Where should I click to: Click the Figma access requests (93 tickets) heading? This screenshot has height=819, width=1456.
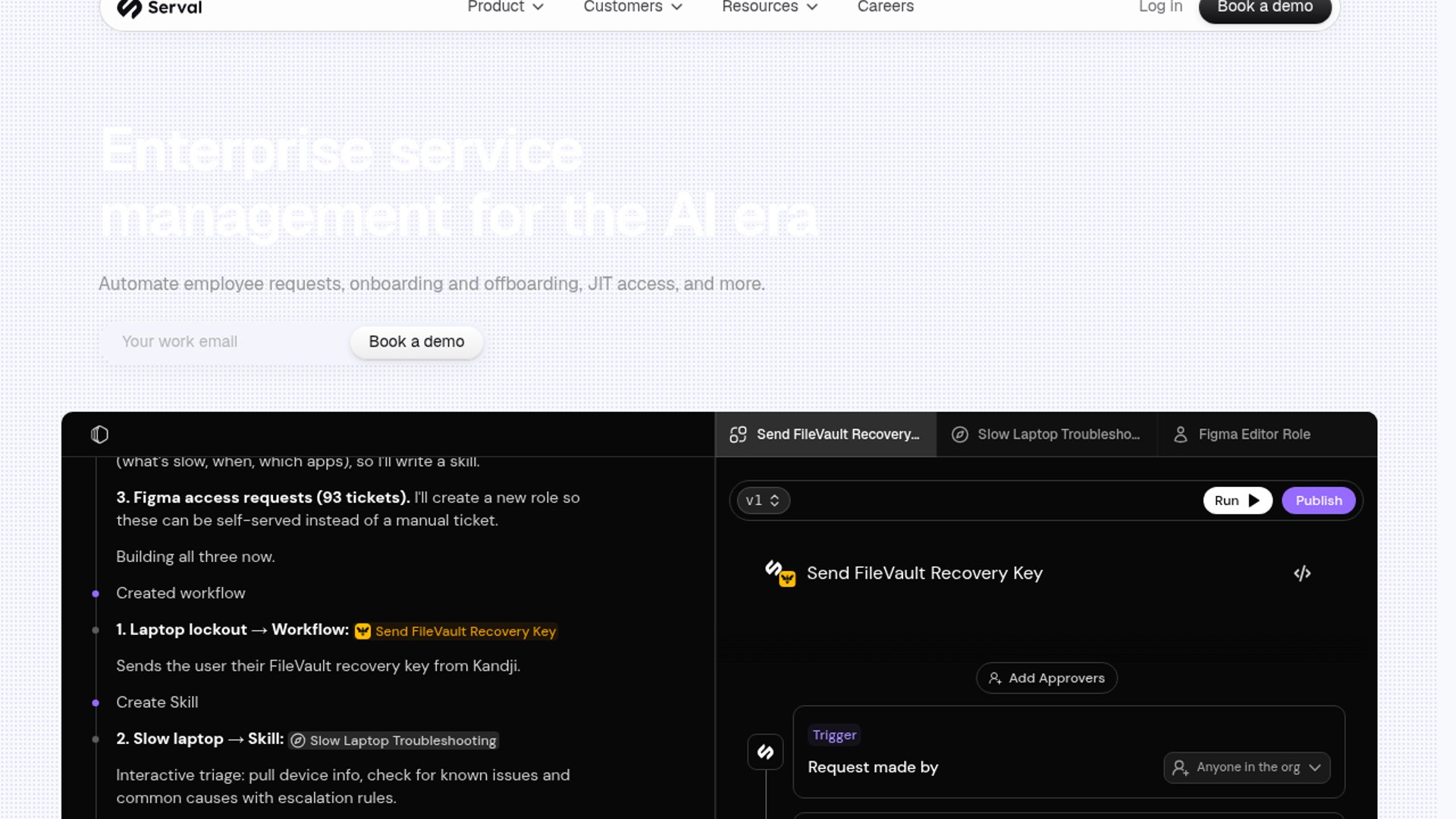pos(263,497)
